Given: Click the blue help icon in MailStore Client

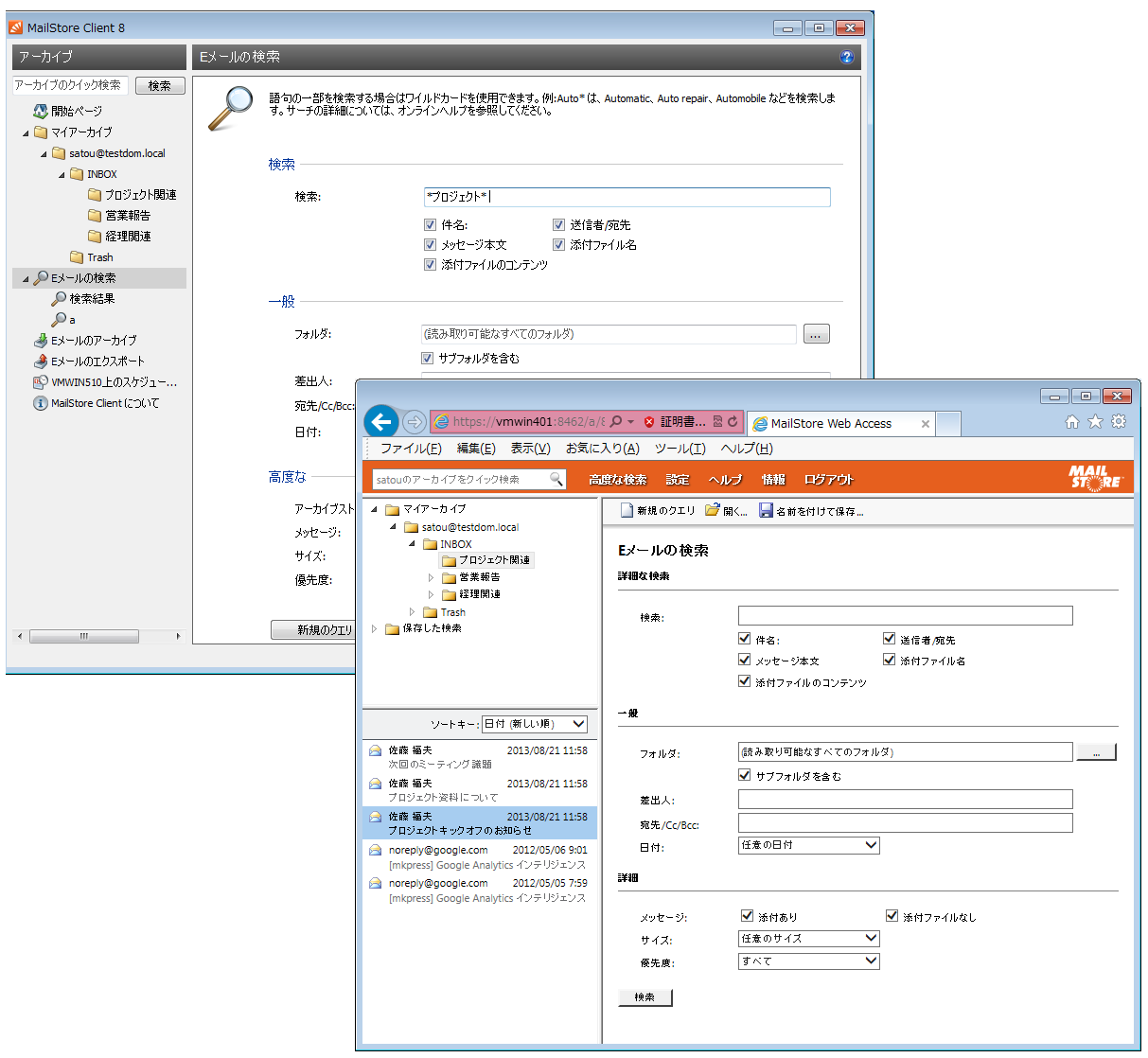Looking at the screenshot, I should (846, 57).
